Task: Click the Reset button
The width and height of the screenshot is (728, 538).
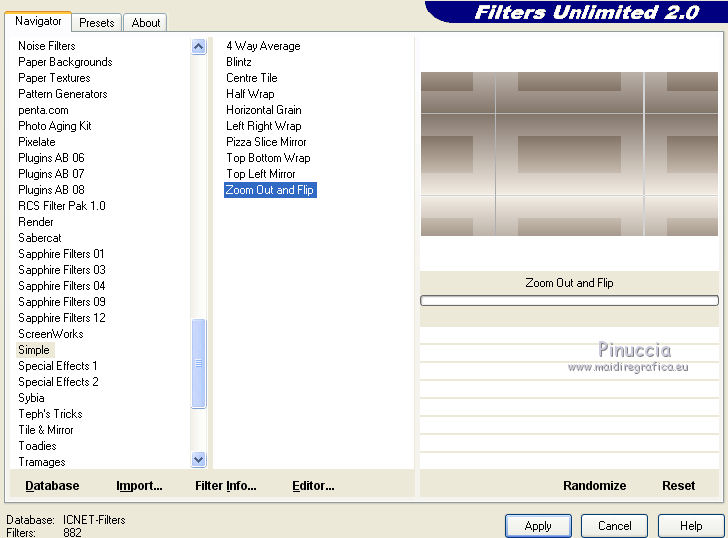Action: coord(678,486)
